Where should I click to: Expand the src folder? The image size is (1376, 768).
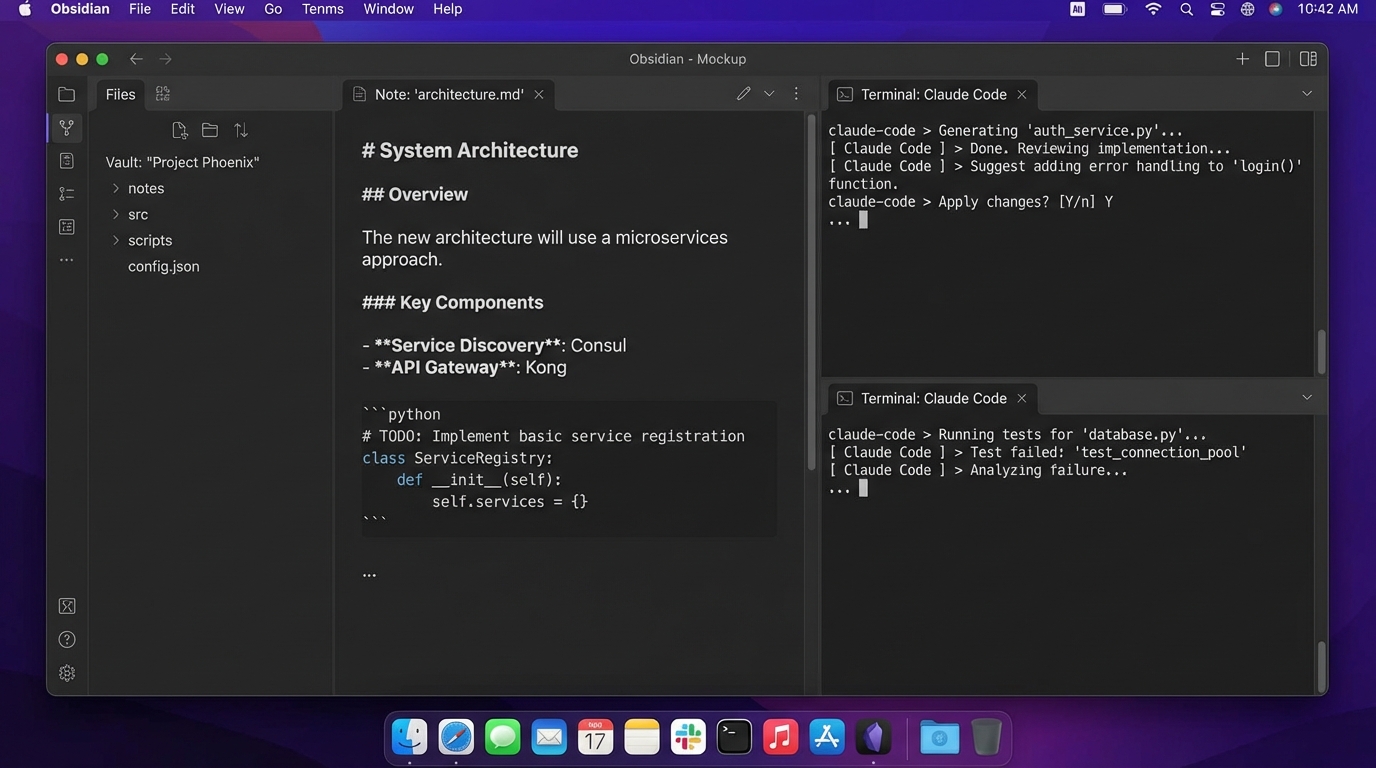[116, 214]
